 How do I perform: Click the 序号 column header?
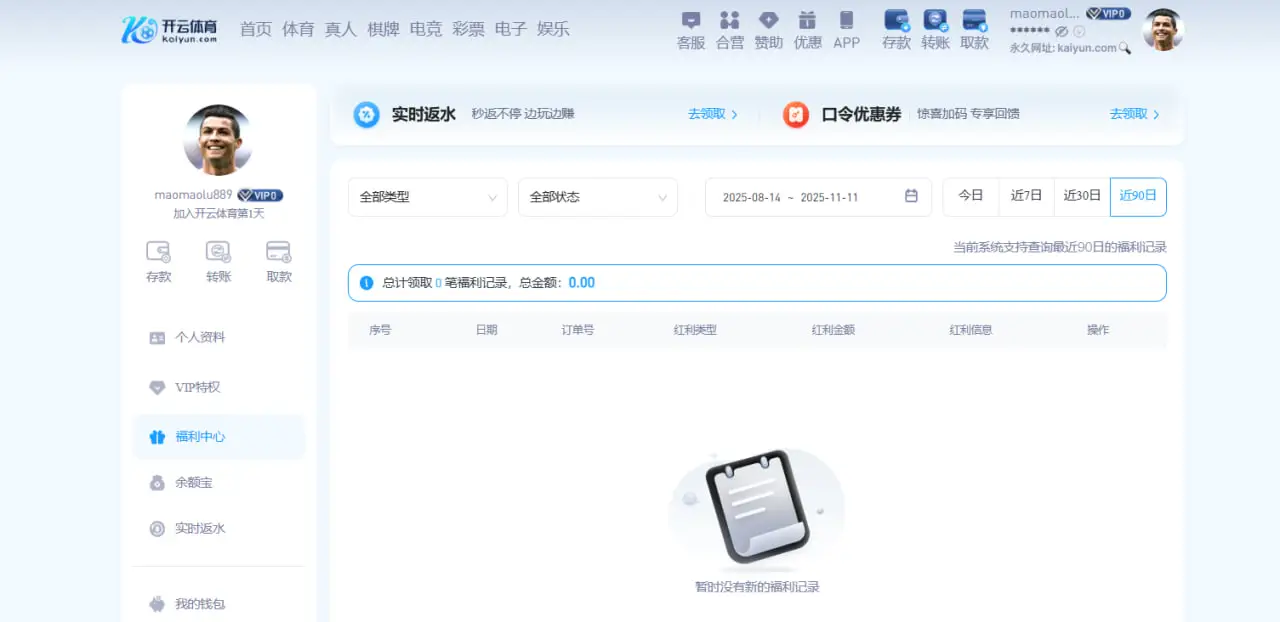click(x=380, y=330)
